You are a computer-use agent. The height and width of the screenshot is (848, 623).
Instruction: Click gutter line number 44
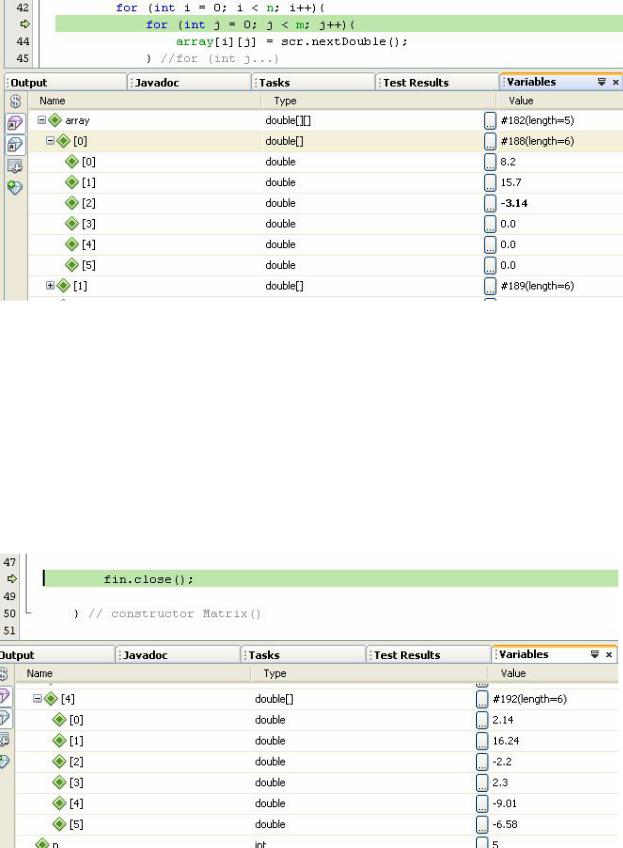(23, 42)
